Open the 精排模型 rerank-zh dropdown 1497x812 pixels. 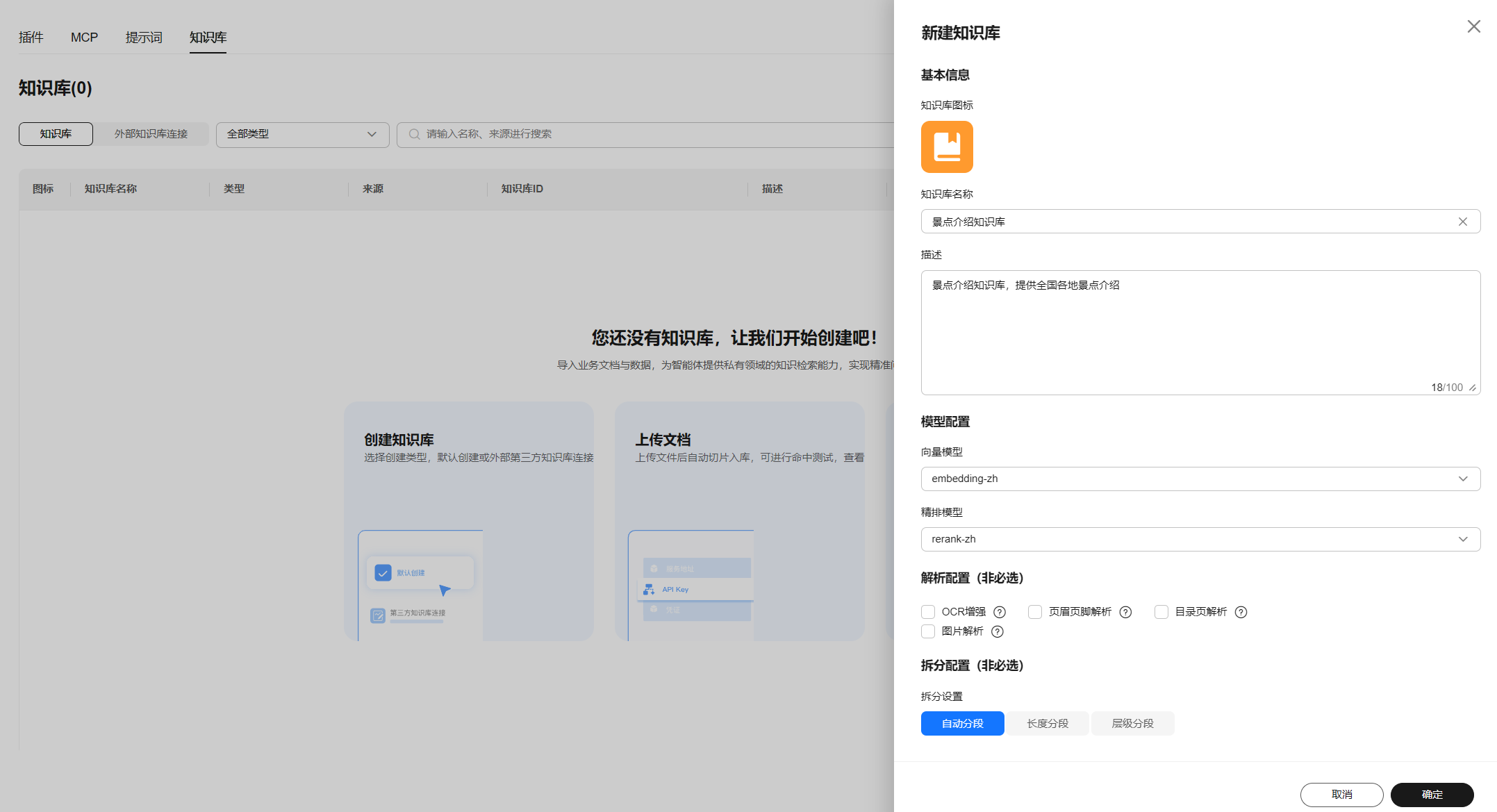pyautogui.click(x=1200, y=539)
